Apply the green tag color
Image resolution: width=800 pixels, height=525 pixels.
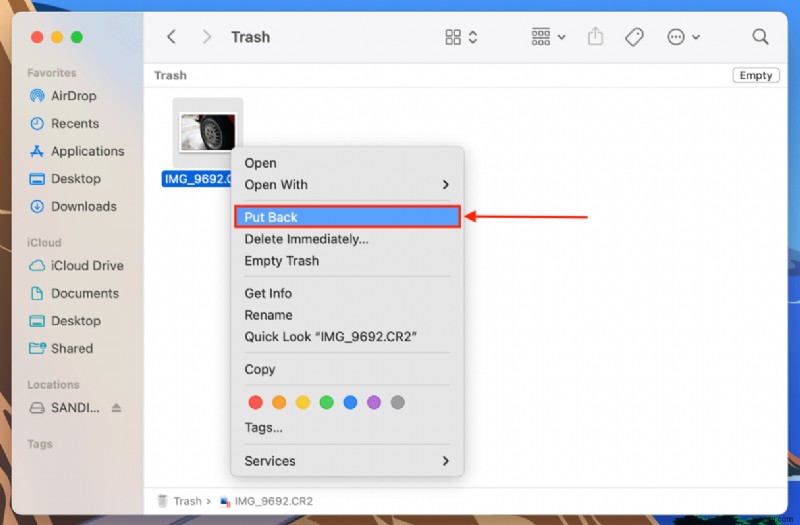tap(327, 402)
